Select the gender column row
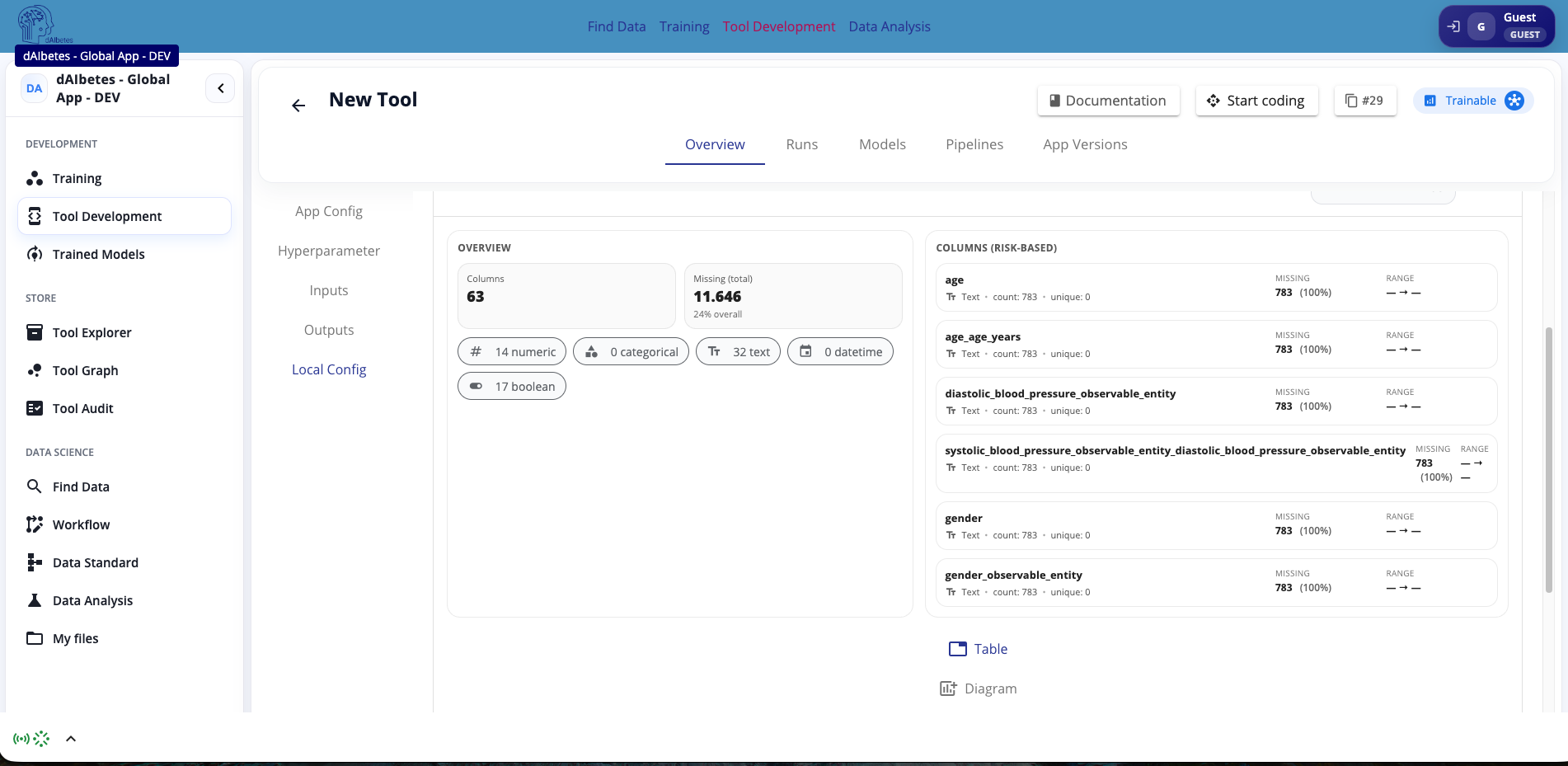Screen dimensions: 1568x766 [1216, 526]
